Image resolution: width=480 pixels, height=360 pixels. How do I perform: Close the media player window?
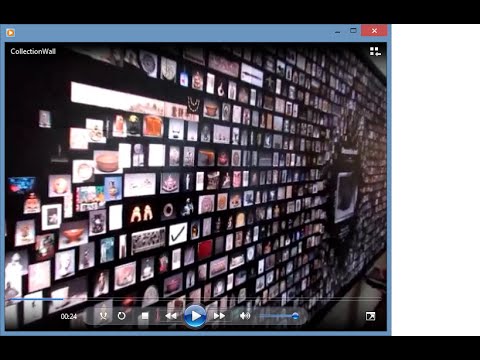(374, 31)
